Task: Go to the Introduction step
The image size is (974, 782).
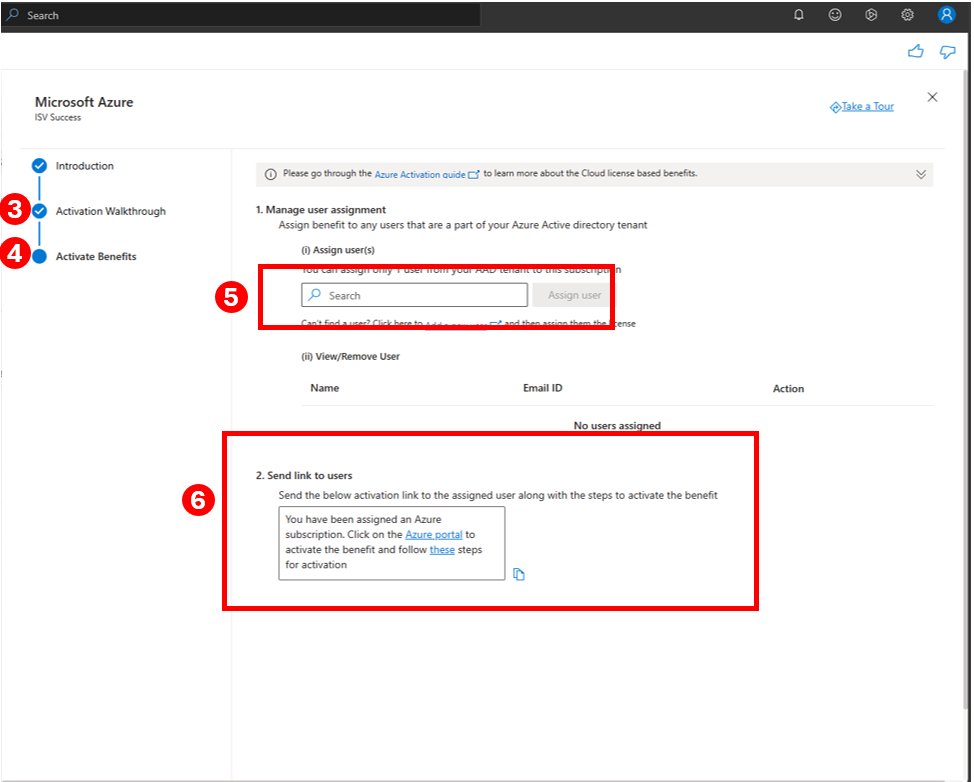Action: [84, 166]
